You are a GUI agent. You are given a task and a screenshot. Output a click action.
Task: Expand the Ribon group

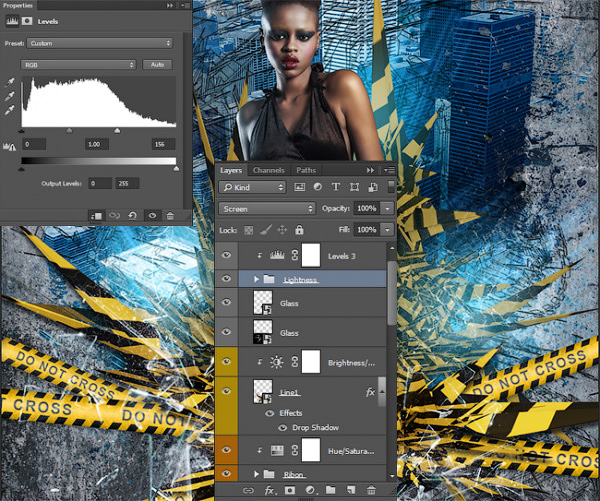256,475
